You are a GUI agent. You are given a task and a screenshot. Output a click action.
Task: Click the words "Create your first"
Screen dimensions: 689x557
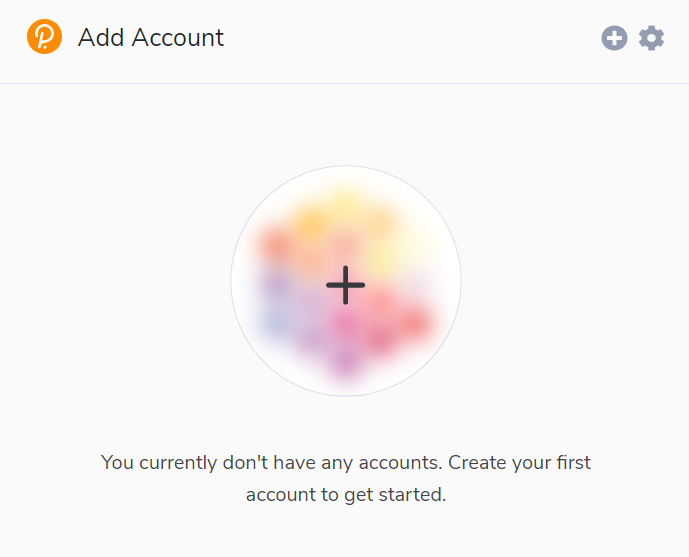519,463
